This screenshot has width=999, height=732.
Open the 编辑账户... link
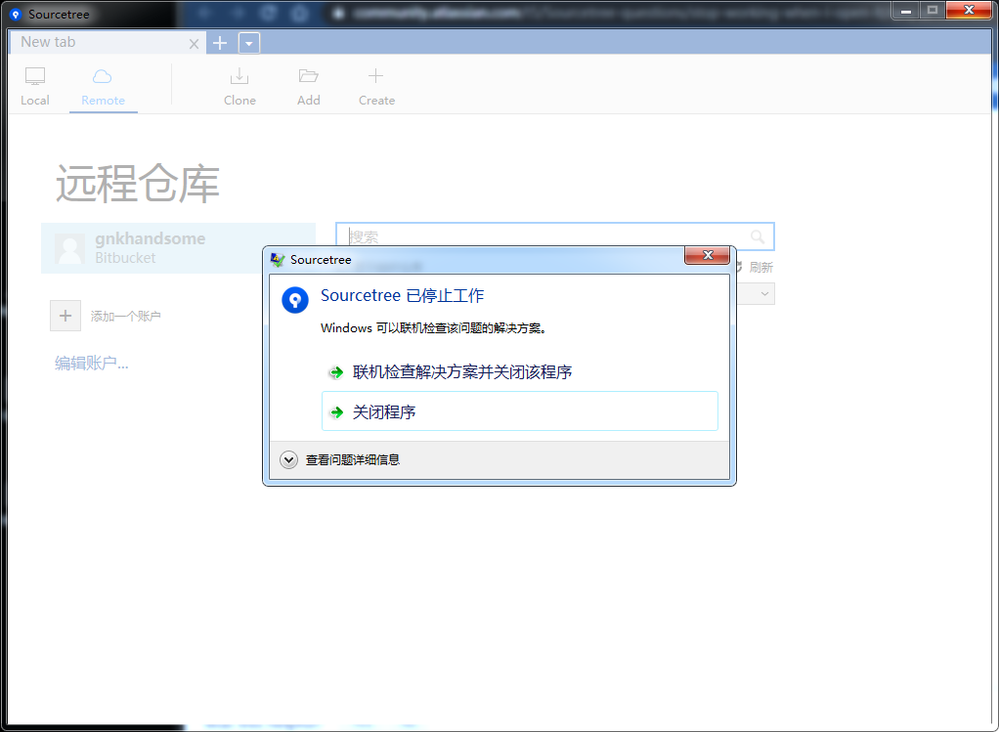coord(91,363)
